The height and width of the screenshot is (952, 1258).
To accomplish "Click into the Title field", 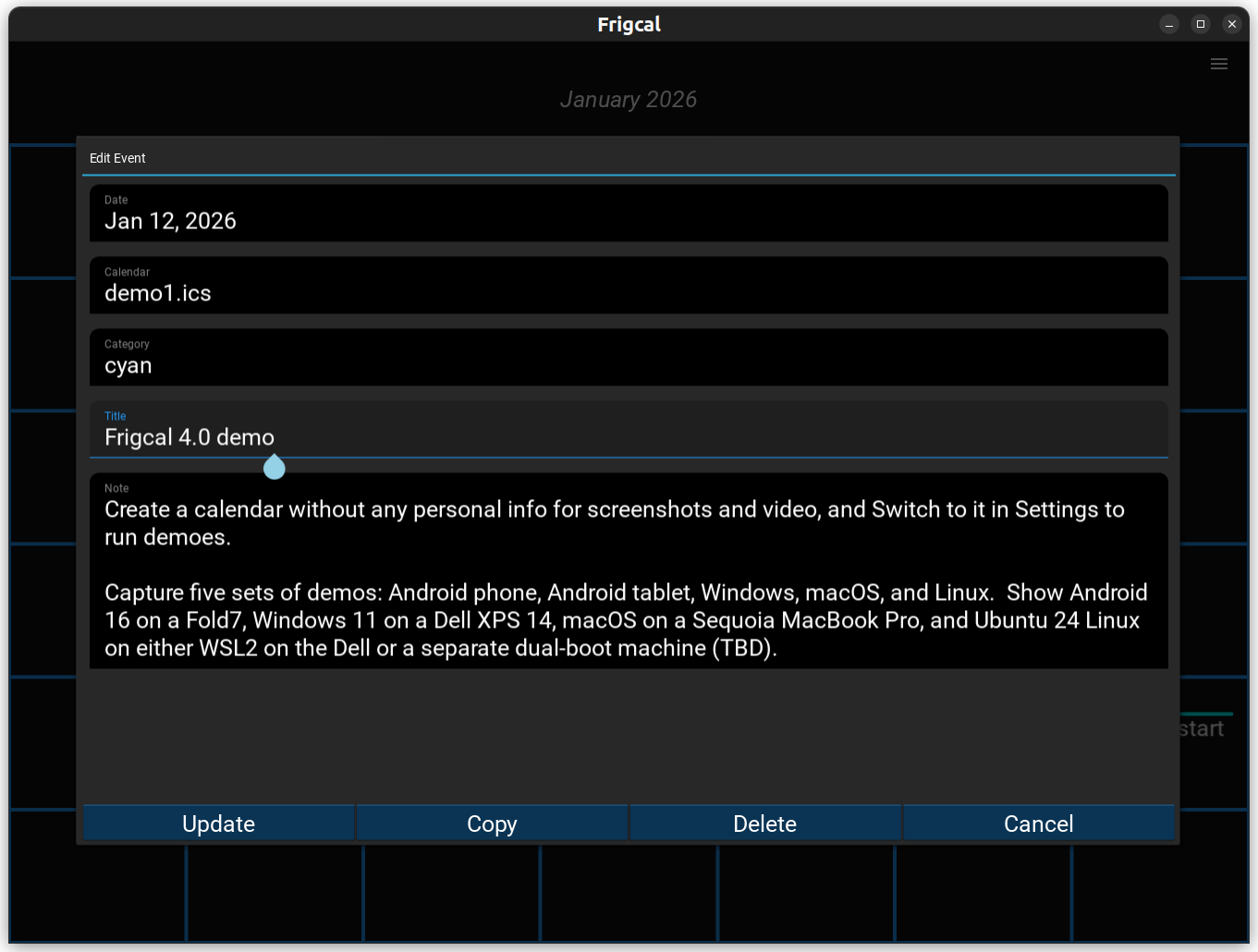I will pos(629,436).
